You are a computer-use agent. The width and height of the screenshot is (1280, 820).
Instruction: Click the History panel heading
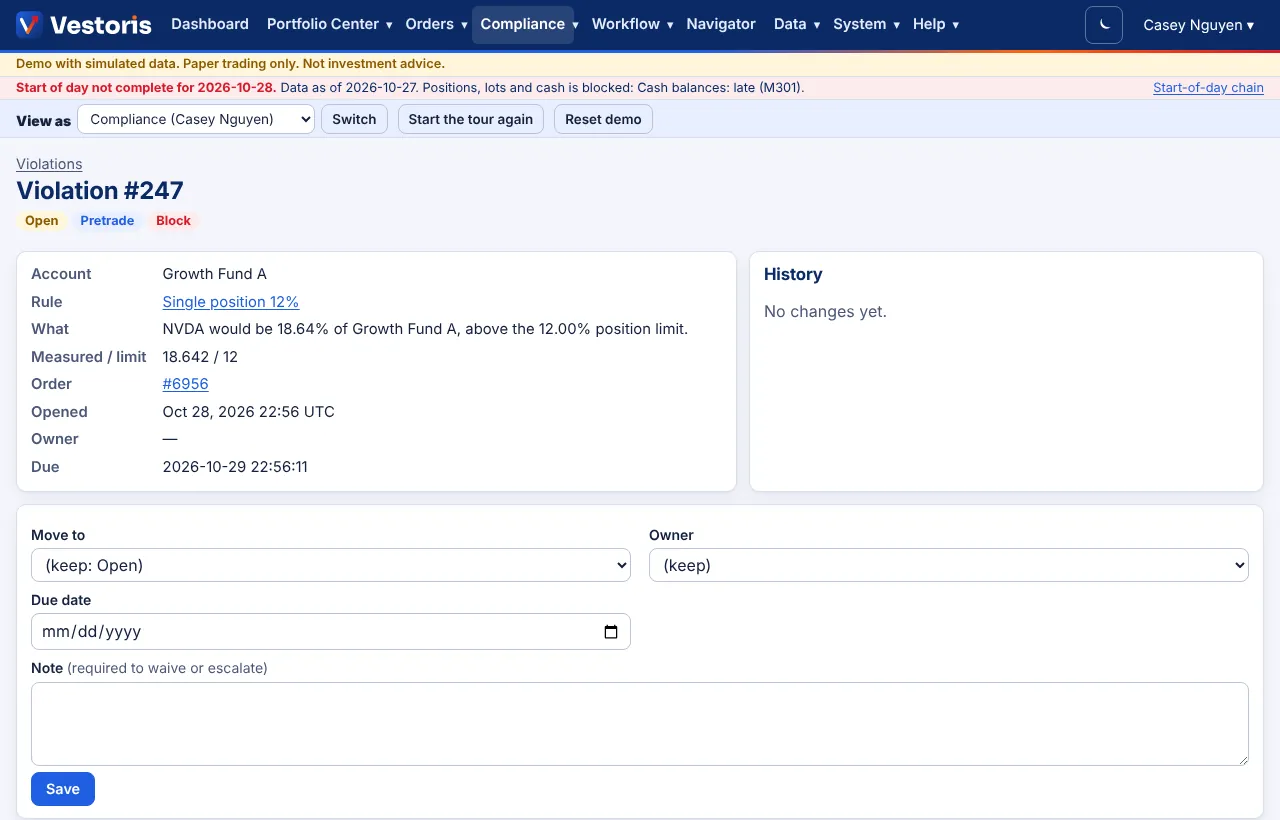[793, 274]
